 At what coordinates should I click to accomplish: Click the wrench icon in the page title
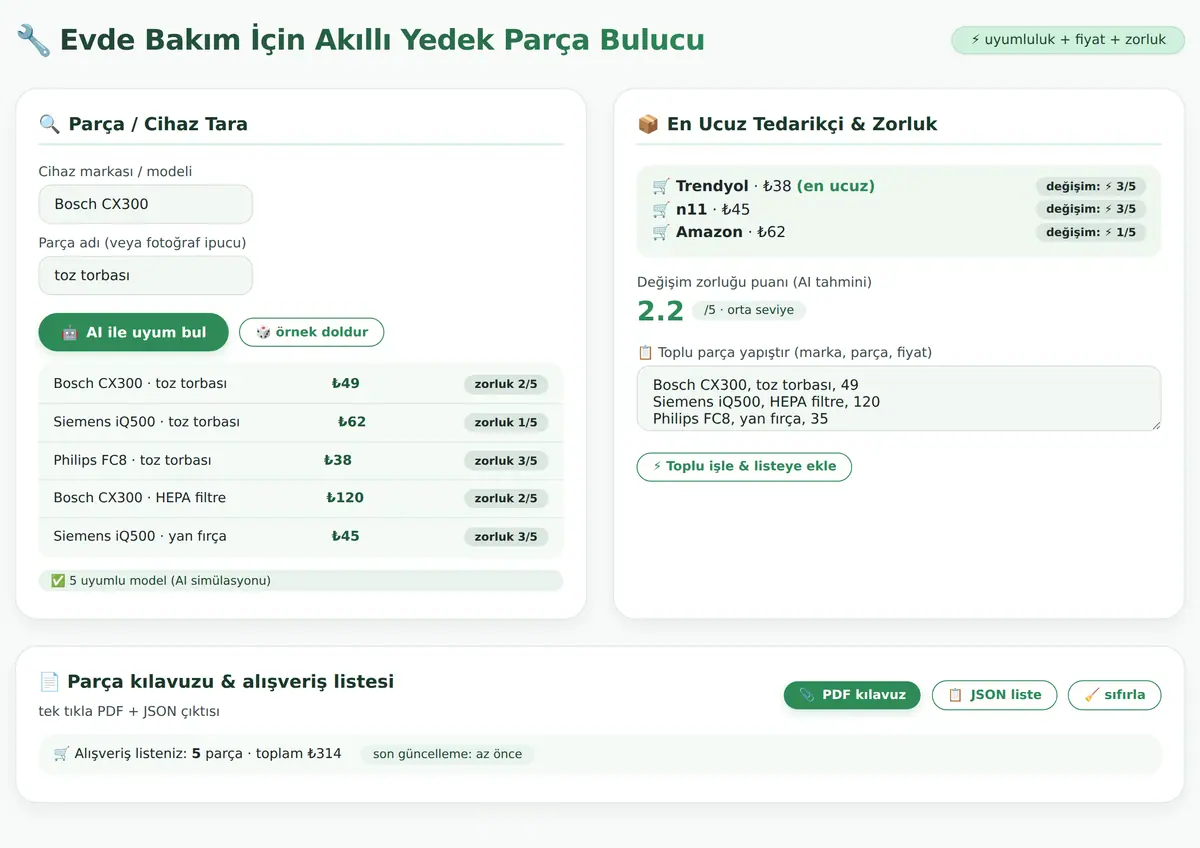click(x=34, y=40)
